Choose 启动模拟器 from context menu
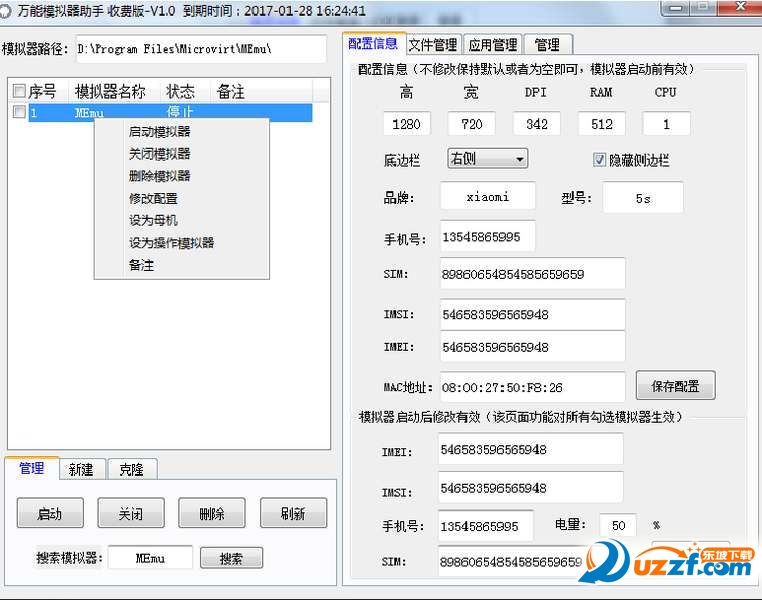The height and width of the screenshot is (600, 762). pyautogui.click(x=159, y=132)
